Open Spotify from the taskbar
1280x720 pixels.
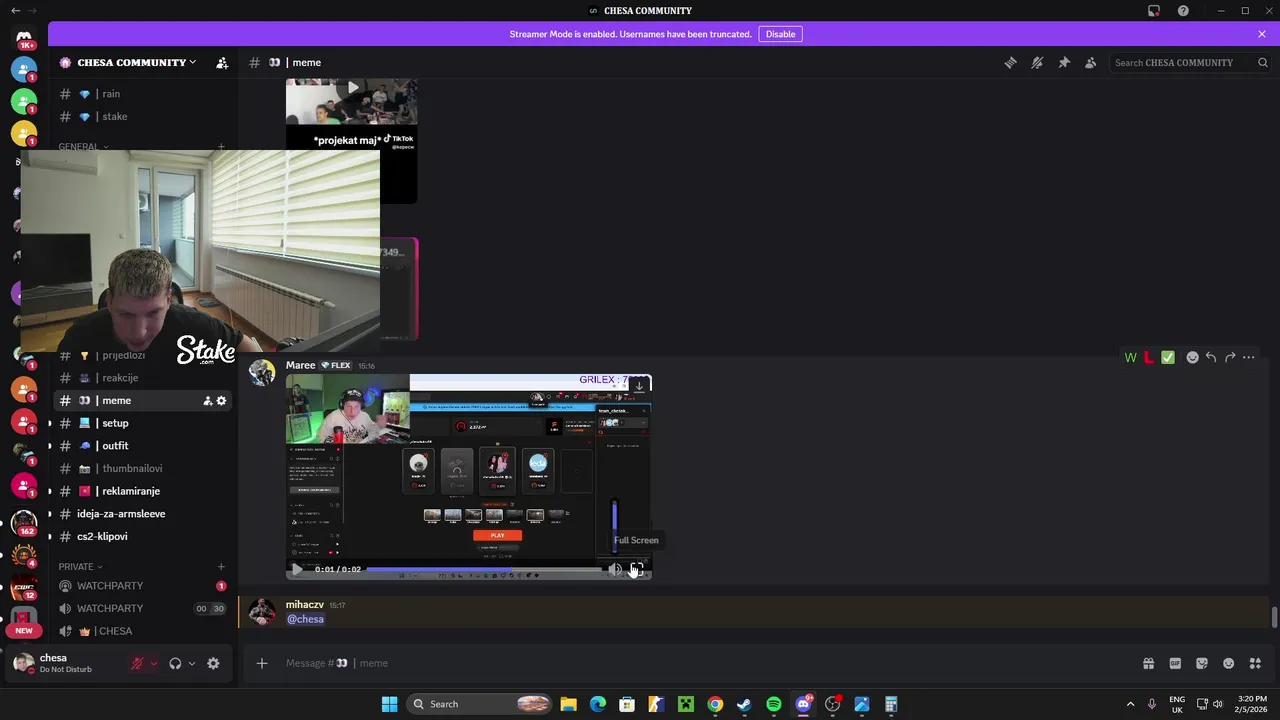pos(774,704)
